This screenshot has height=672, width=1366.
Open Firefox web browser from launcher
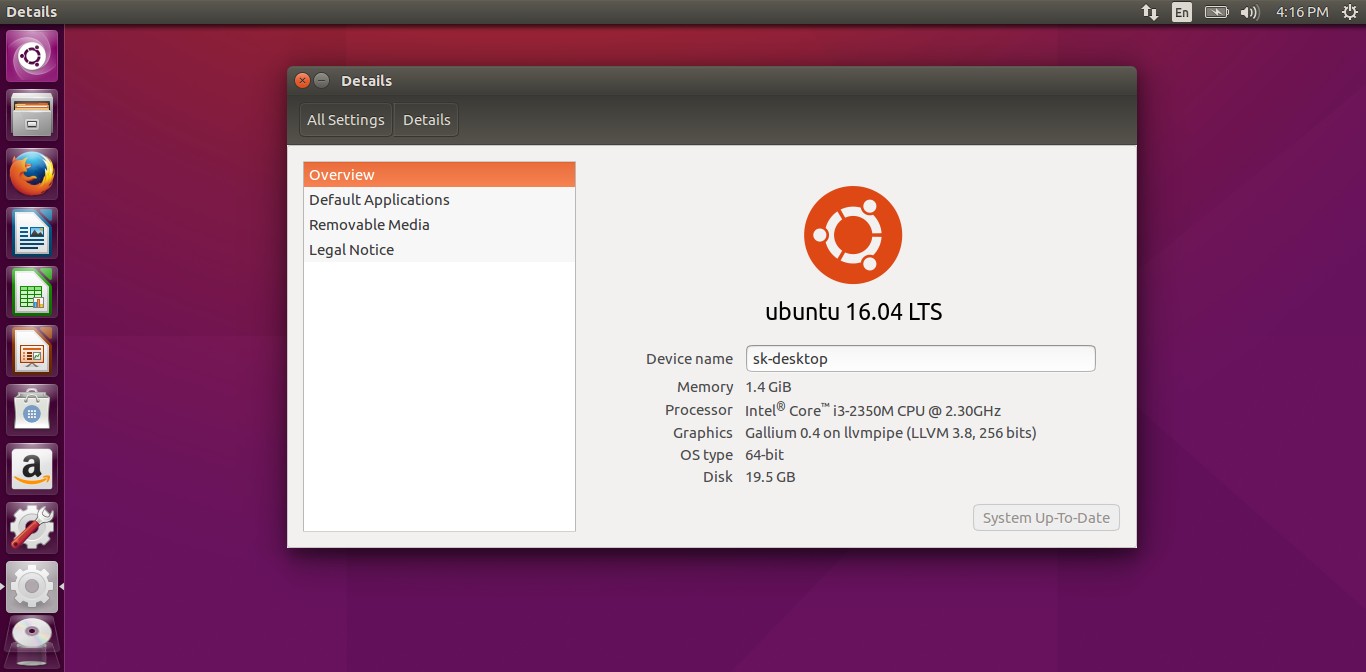coord(32,174)
